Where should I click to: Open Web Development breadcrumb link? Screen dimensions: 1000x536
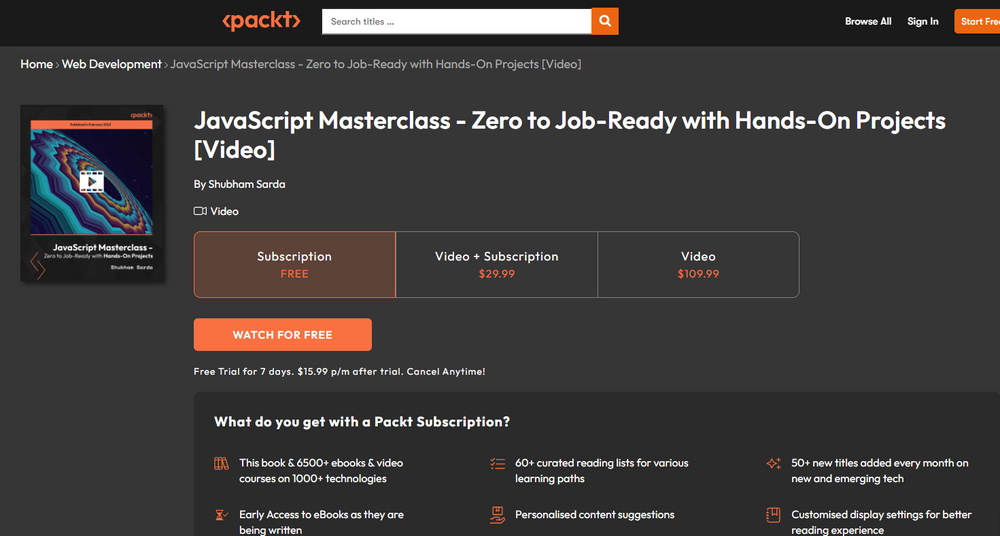click(112, 64)
